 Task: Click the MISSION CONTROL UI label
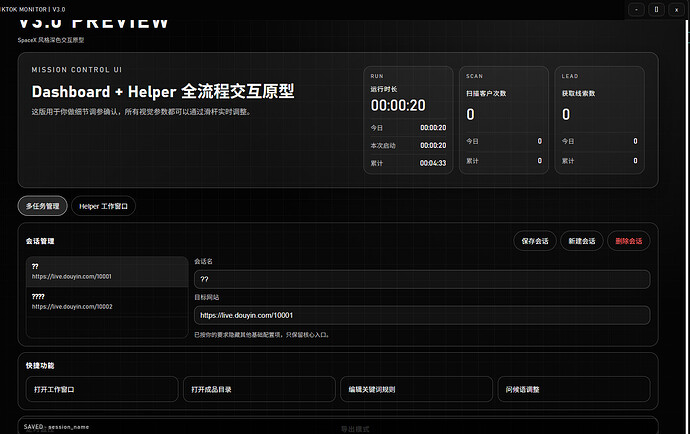point(77,70)
